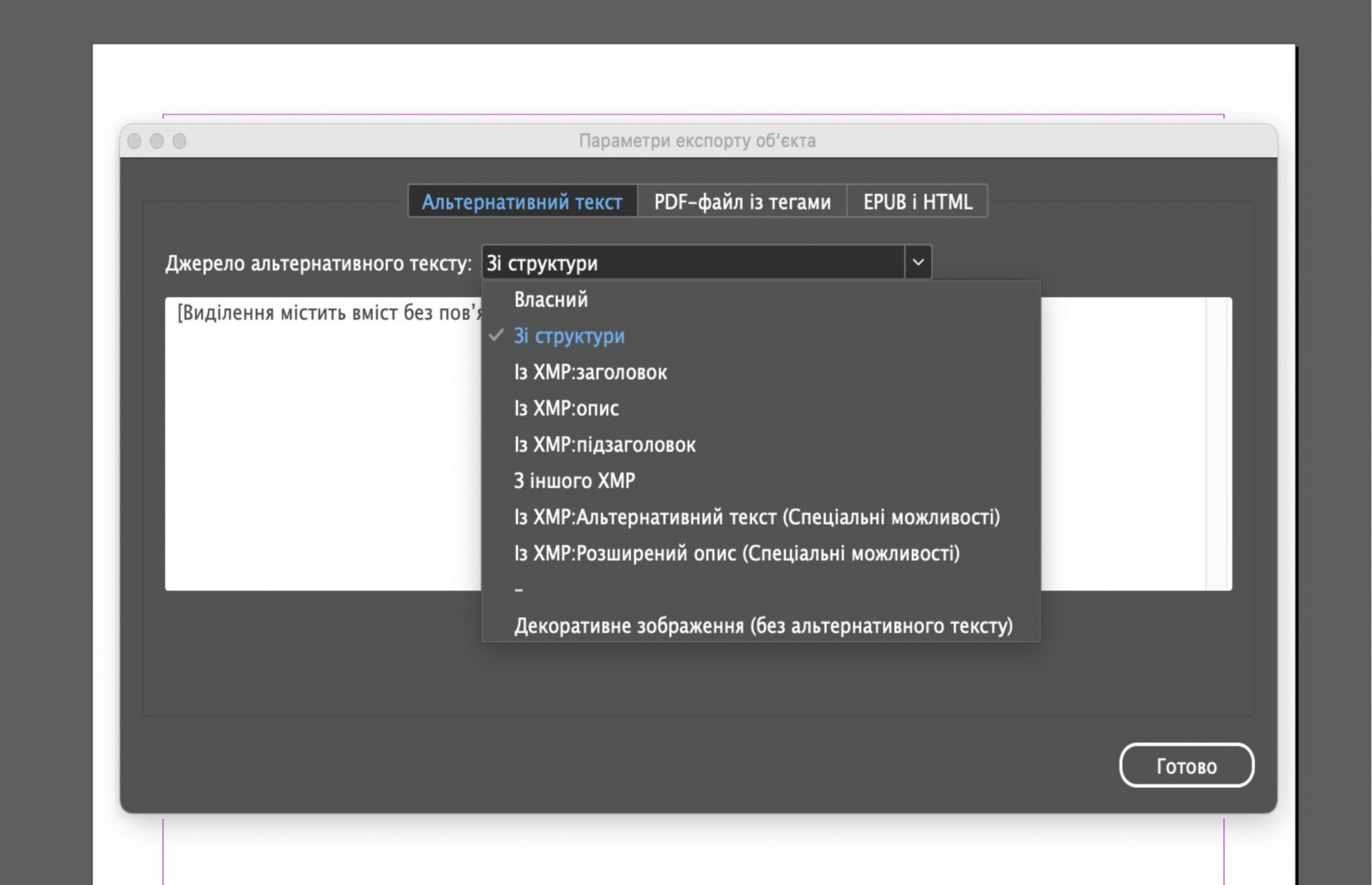
Task: Click the dialog's minimize circle button
Action: click(x=157, y=141)
